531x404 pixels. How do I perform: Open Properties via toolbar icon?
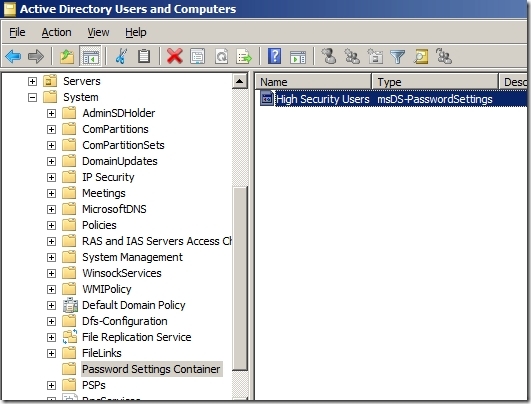198,56
